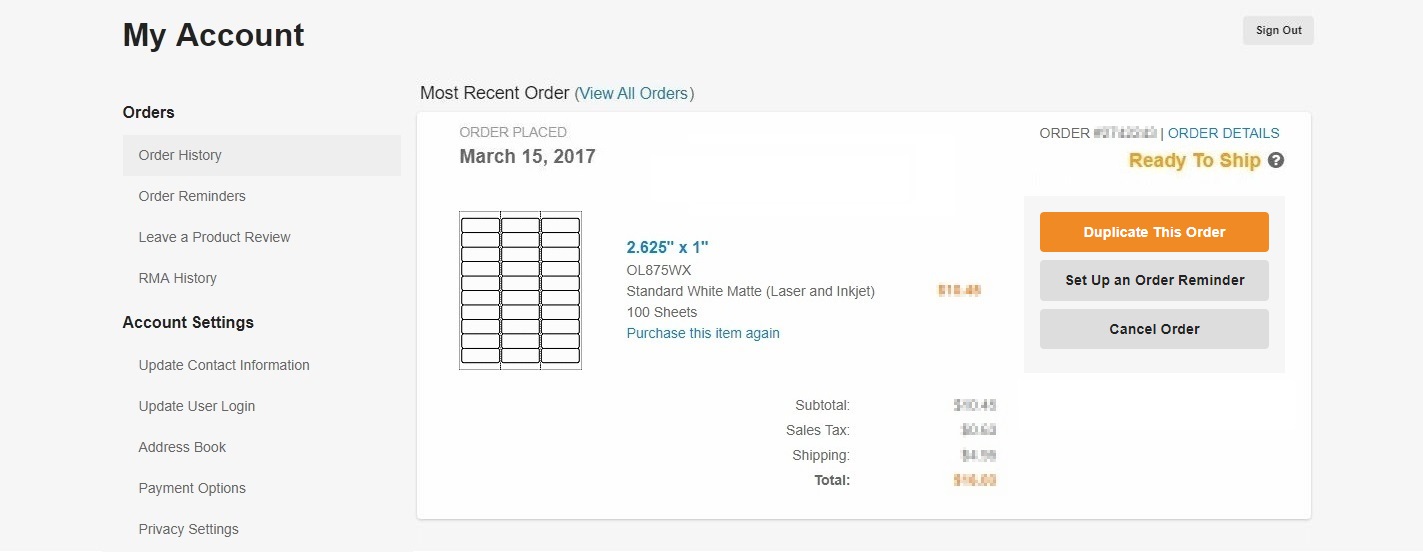Open the ORDER DETAILS link
Viewport: 1423px width, 552px height.
pyautogui.click(x=1223, y=133)
